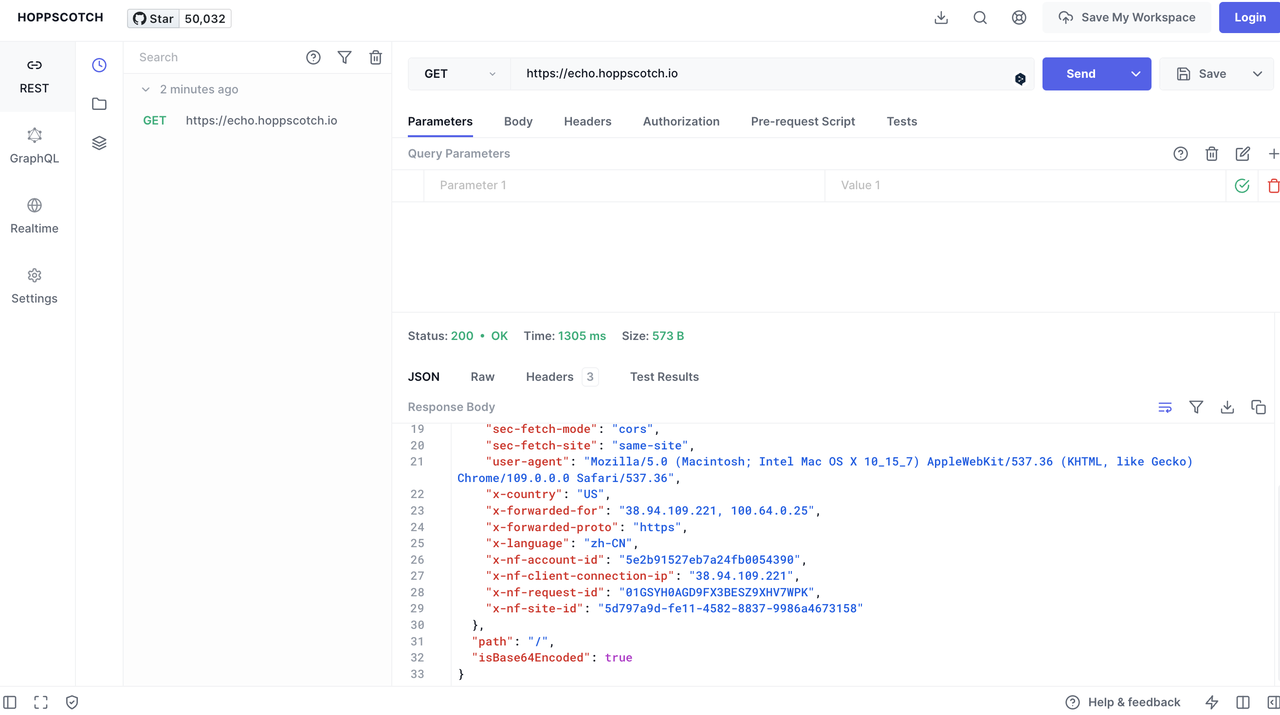Switch to the GraphQL section

coord(34,147)
